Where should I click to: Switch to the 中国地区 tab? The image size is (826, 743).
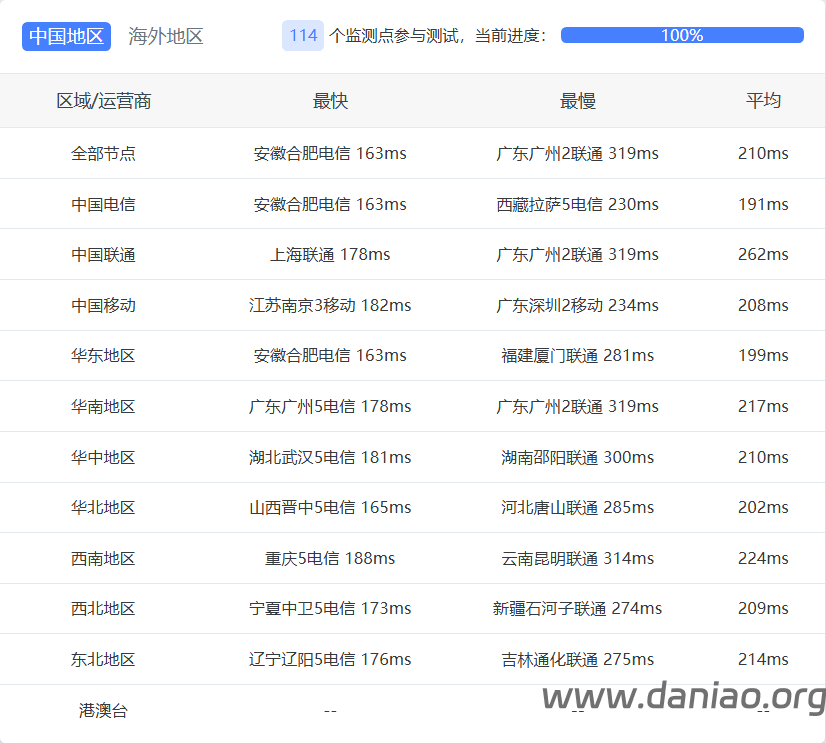click(x=66, y=36)
